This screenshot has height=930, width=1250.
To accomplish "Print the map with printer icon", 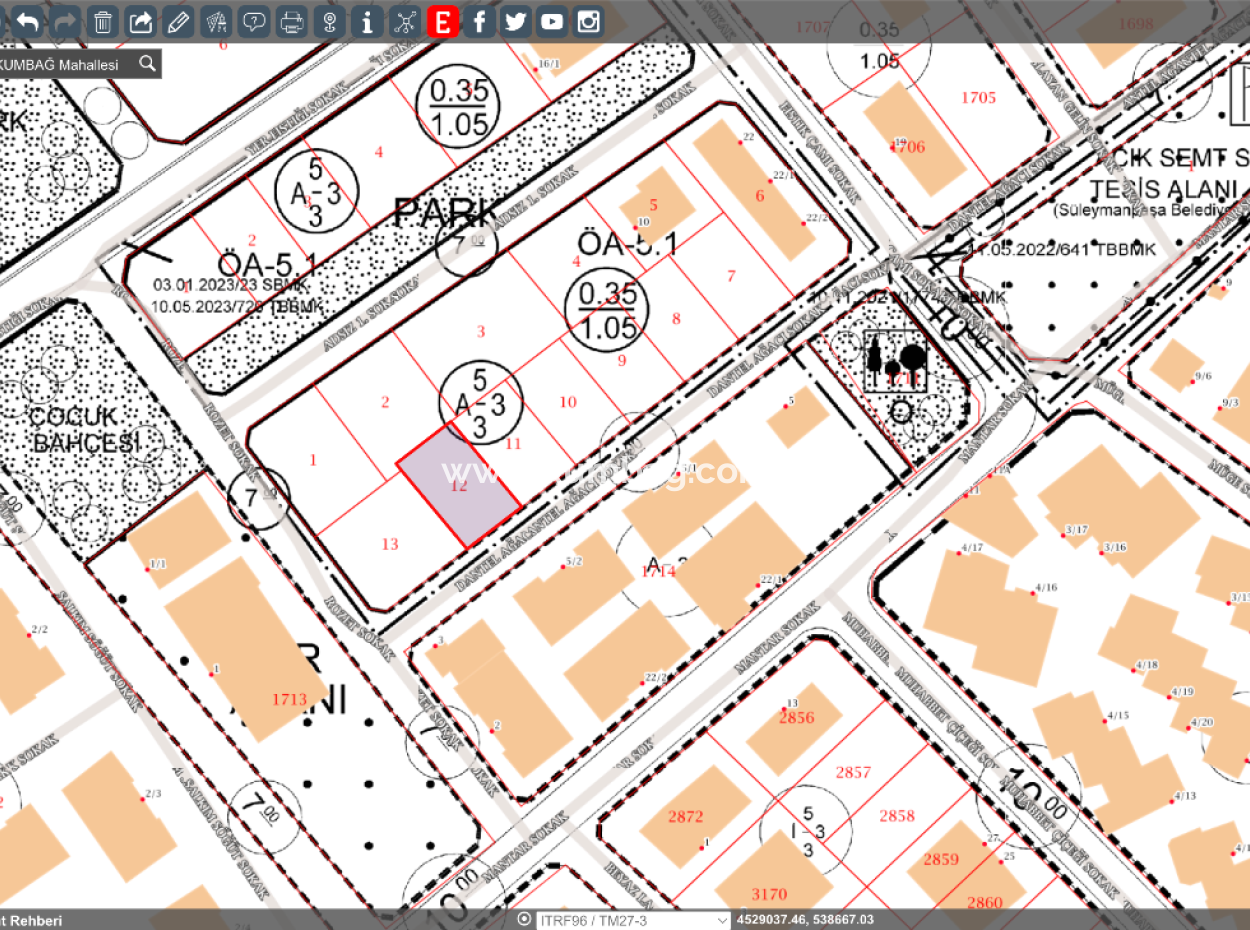I will (291, 20).
